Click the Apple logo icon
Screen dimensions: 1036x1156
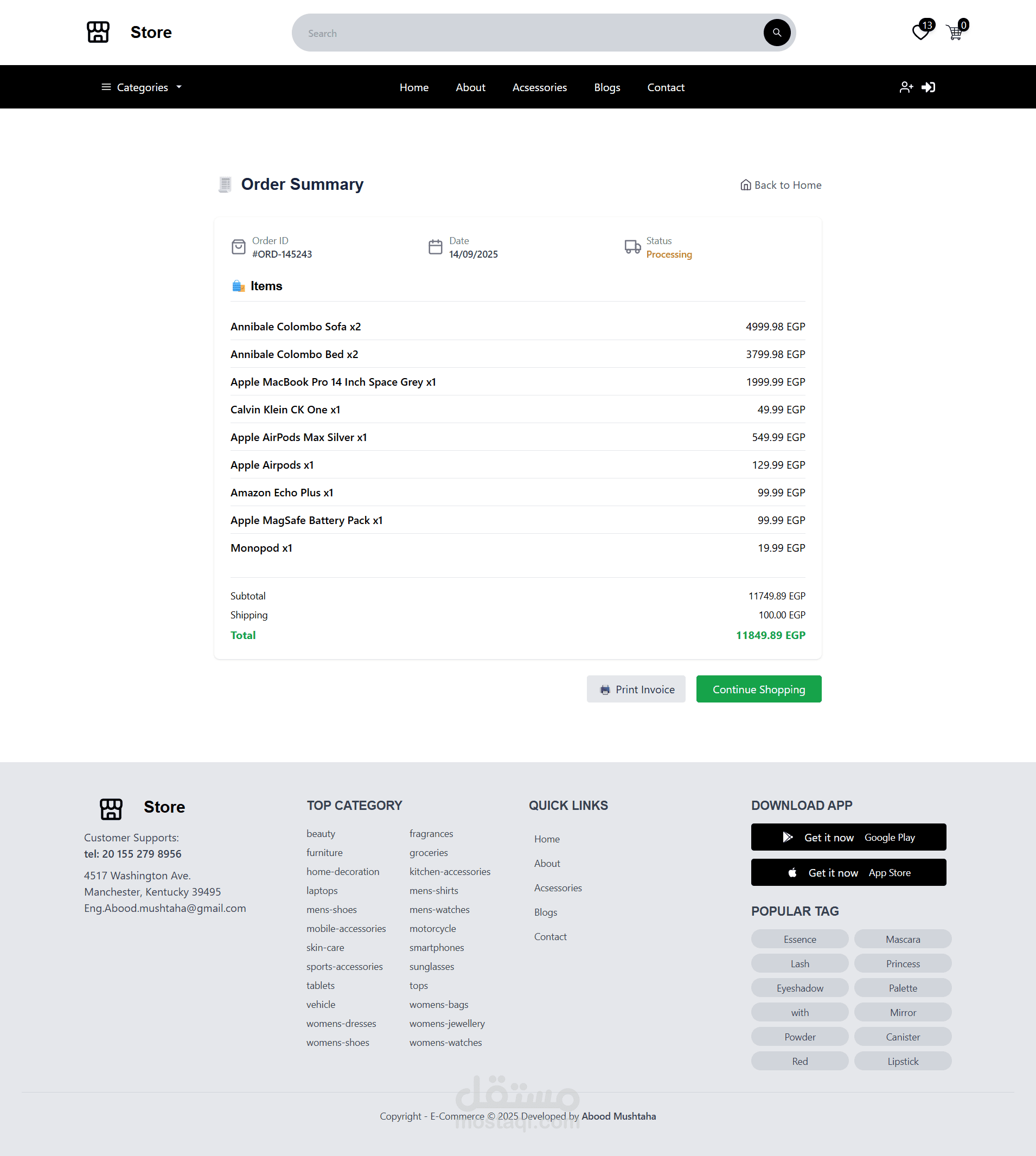[792, 872]
